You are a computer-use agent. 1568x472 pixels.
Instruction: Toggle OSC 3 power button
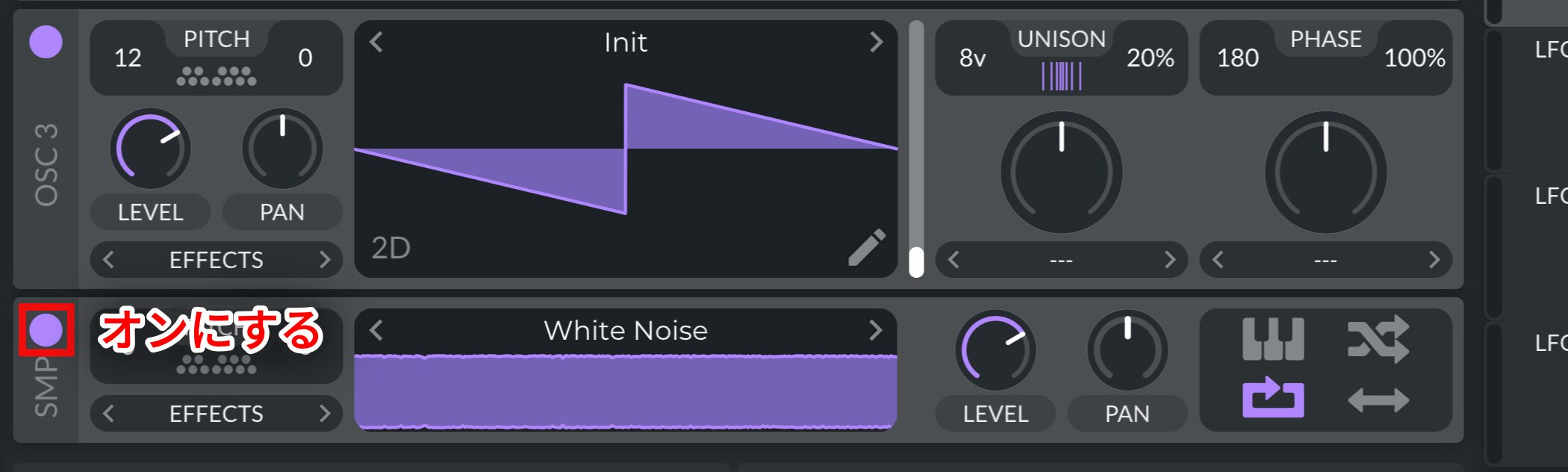[x=46, y=42]
